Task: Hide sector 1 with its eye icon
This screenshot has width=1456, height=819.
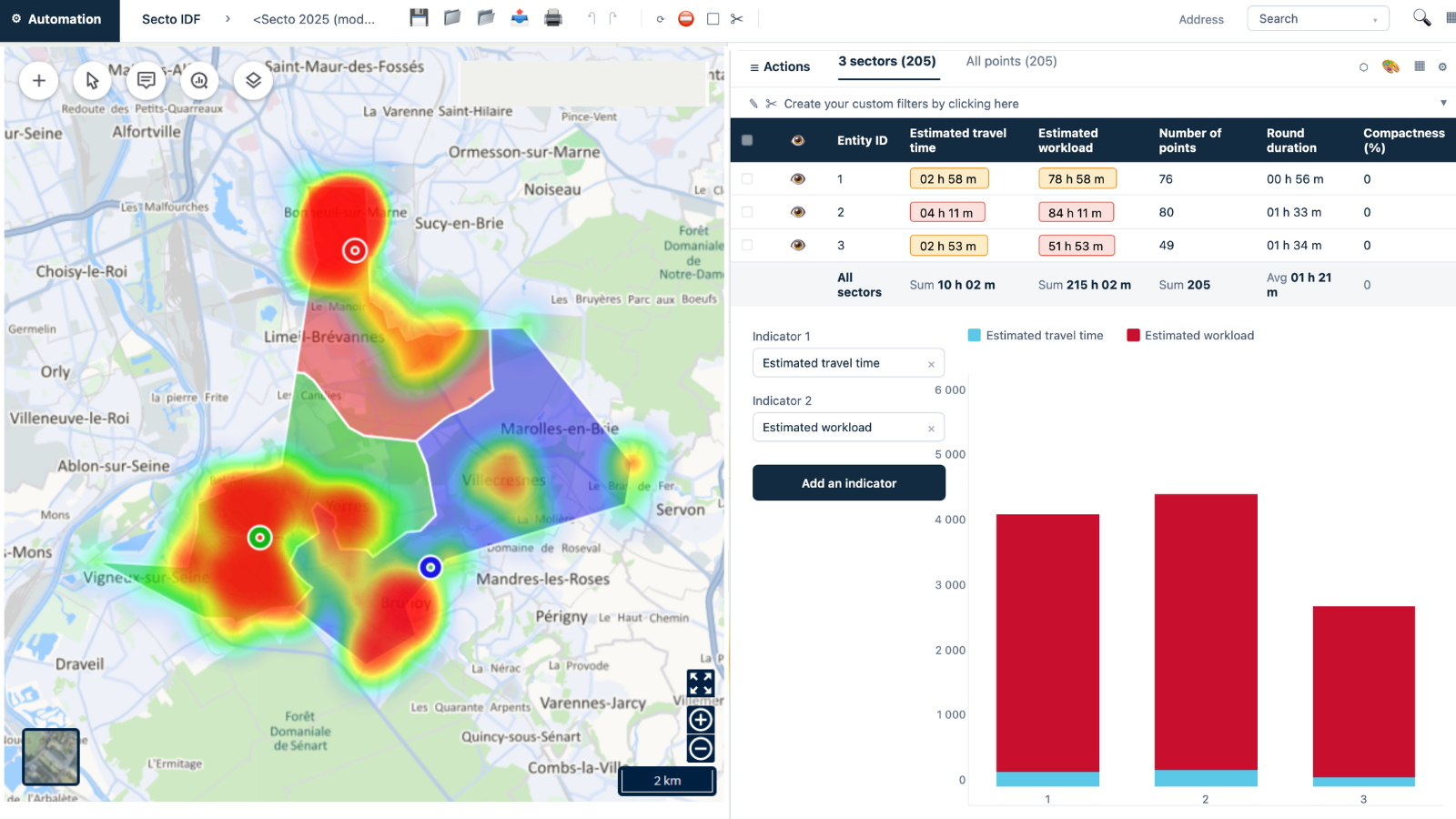Action: tap(798, 179)
